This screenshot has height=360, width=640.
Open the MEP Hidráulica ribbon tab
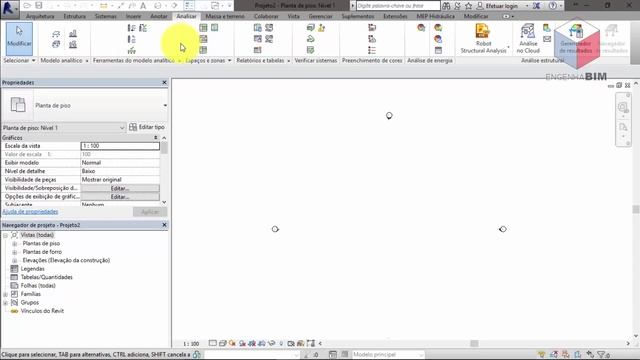click(436, 16)
